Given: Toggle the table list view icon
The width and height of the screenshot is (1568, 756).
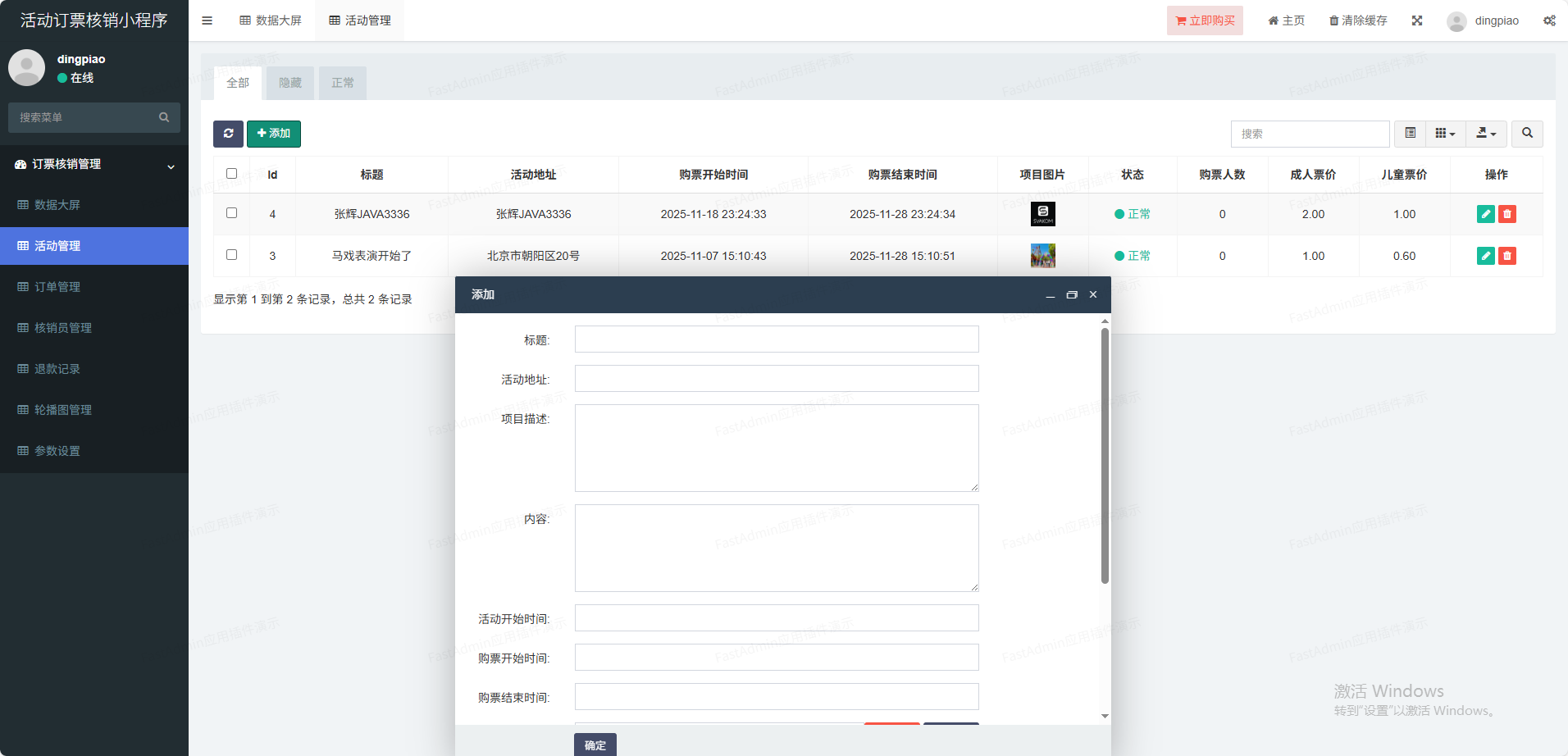Looking at the screenshot, I should tap(1410, 134).
